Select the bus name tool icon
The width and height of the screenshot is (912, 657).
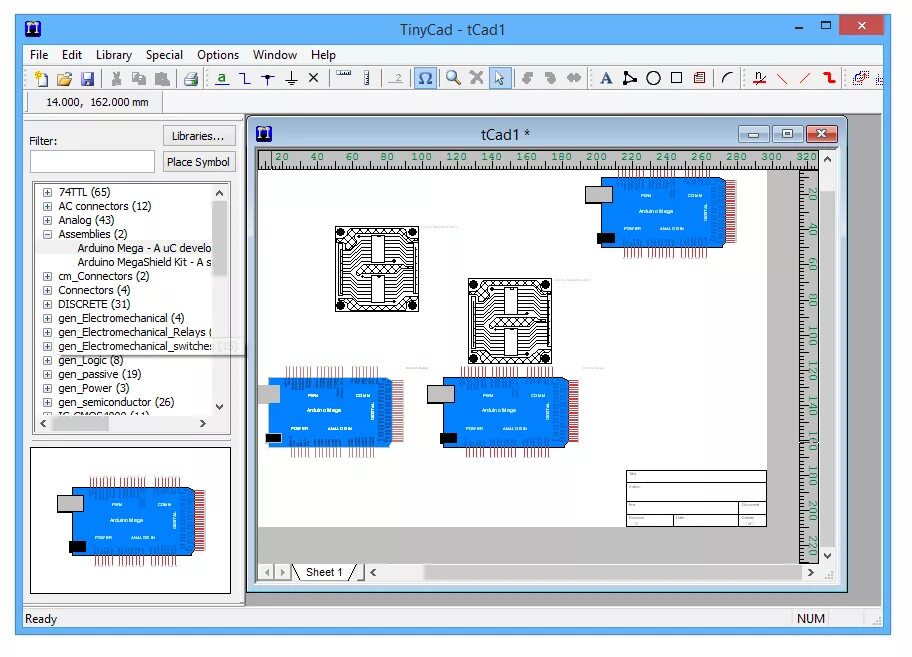759,78
